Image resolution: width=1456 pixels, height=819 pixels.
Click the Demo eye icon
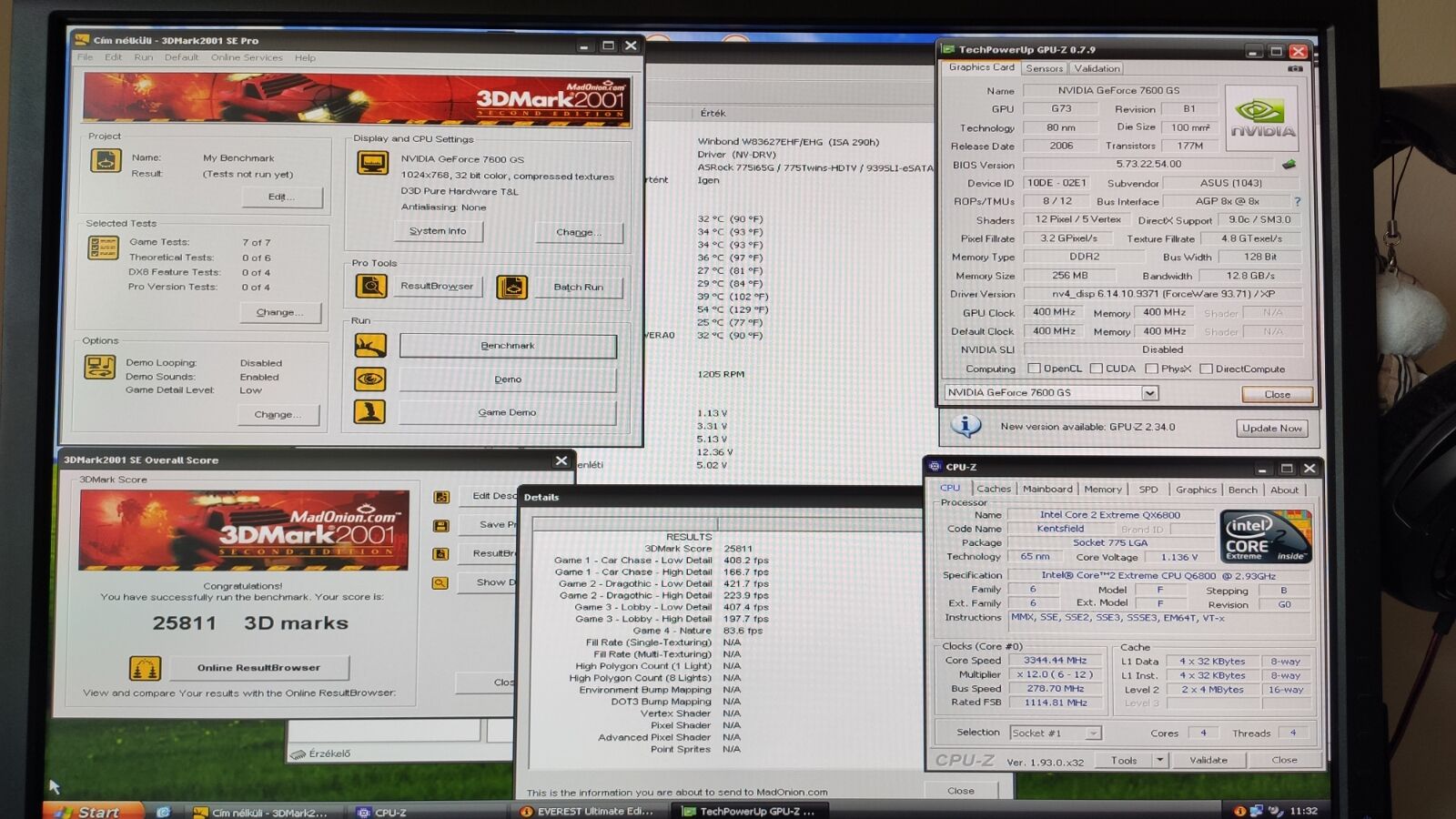[x=369, y=379]
